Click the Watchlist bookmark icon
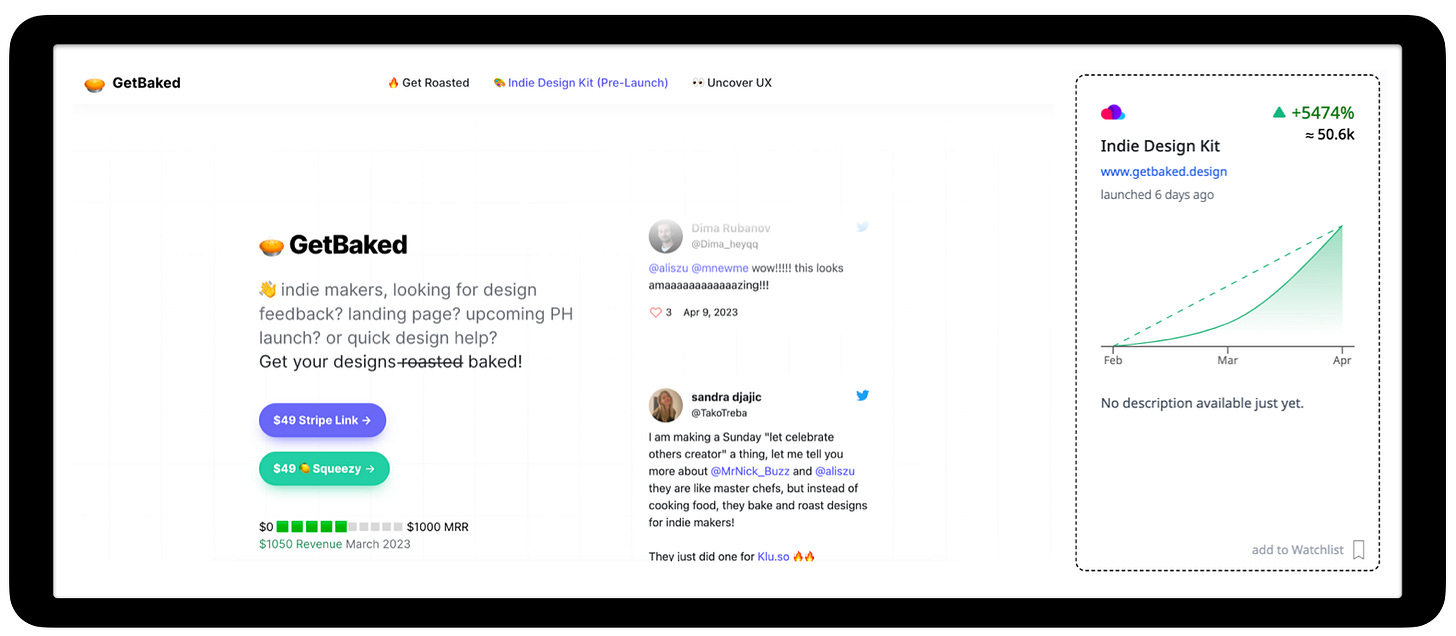Screen dimensions: 1456x636 [x=1359, y=550]
